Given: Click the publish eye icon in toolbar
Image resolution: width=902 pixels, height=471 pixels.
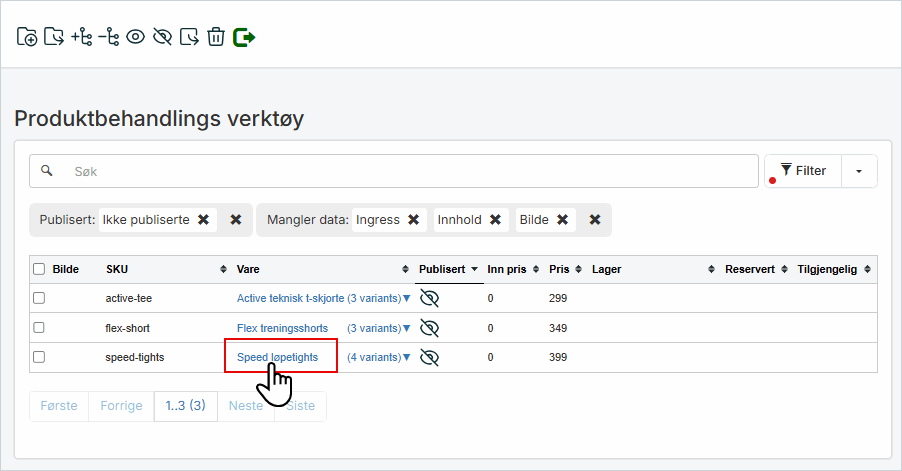Looking at the screenshot, I should tap(135, 37).
